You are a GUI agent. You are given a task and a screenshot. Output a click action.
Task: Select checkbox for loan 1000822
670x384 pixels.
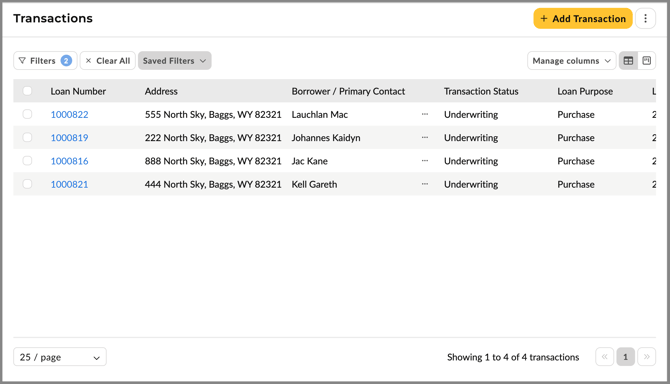click(x=27, y=114)
